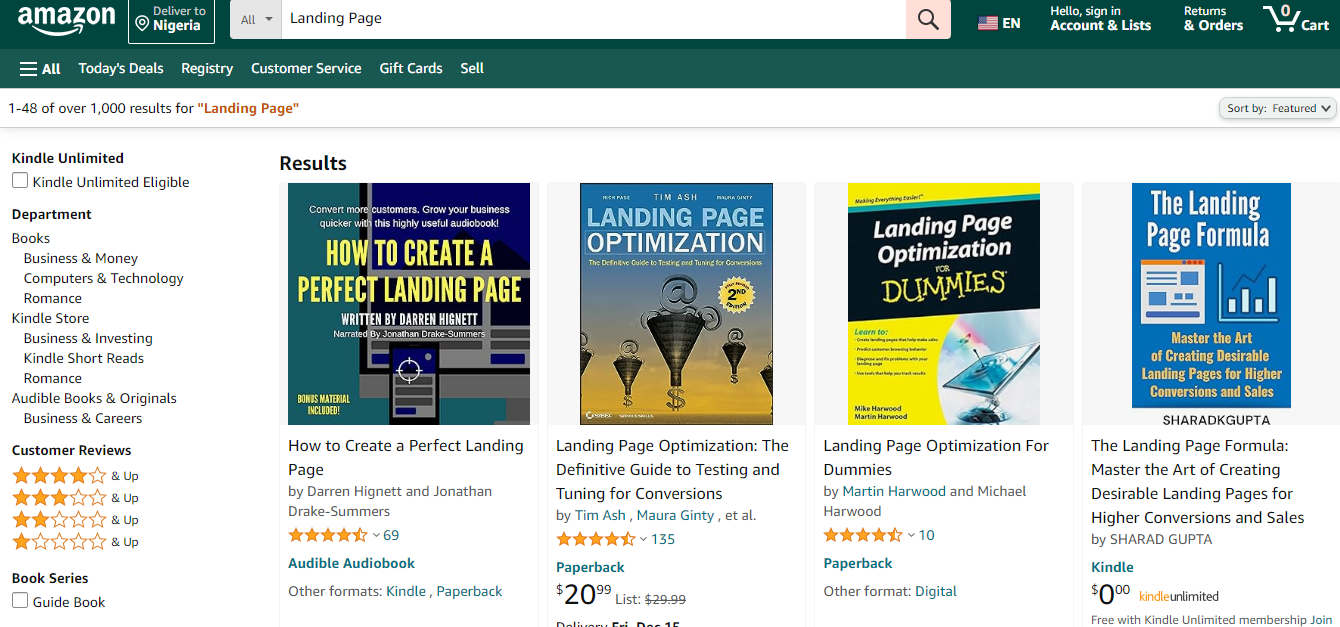Filter reviews by 4 stars & up
The height and width of the screenshot is (627, 1340).
(x=75, y=476)
